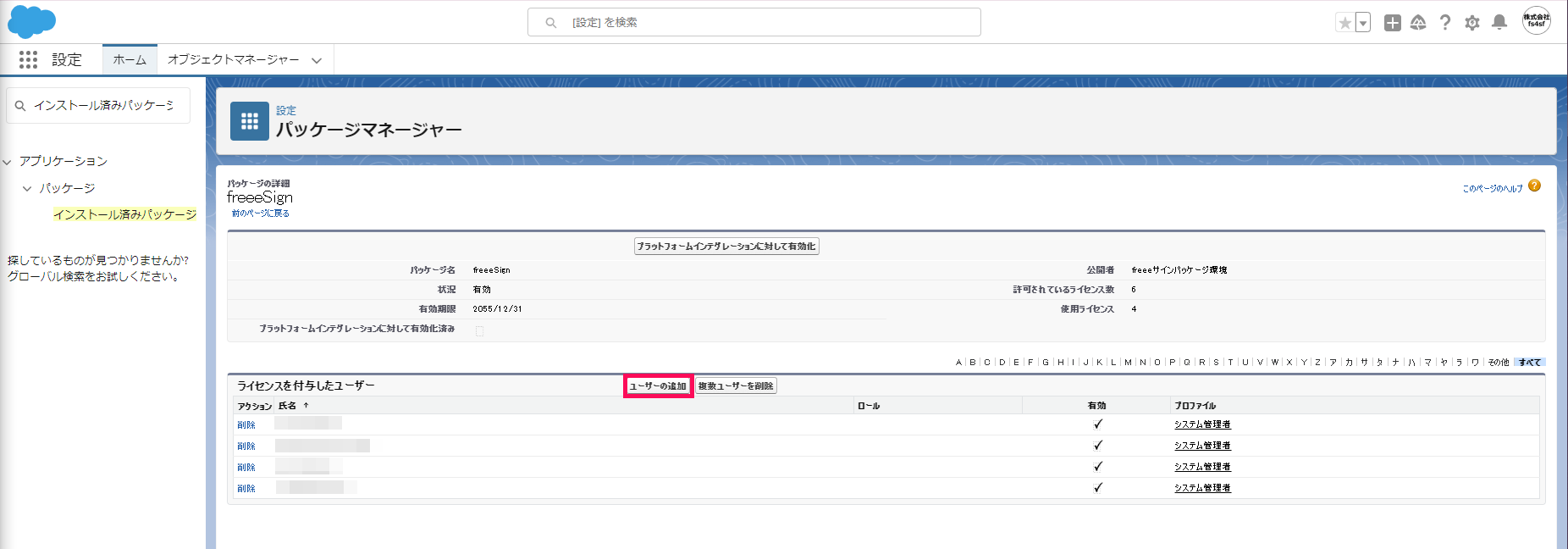
Task: Show notifications via the bell icon
Action: click(1499, 23)
